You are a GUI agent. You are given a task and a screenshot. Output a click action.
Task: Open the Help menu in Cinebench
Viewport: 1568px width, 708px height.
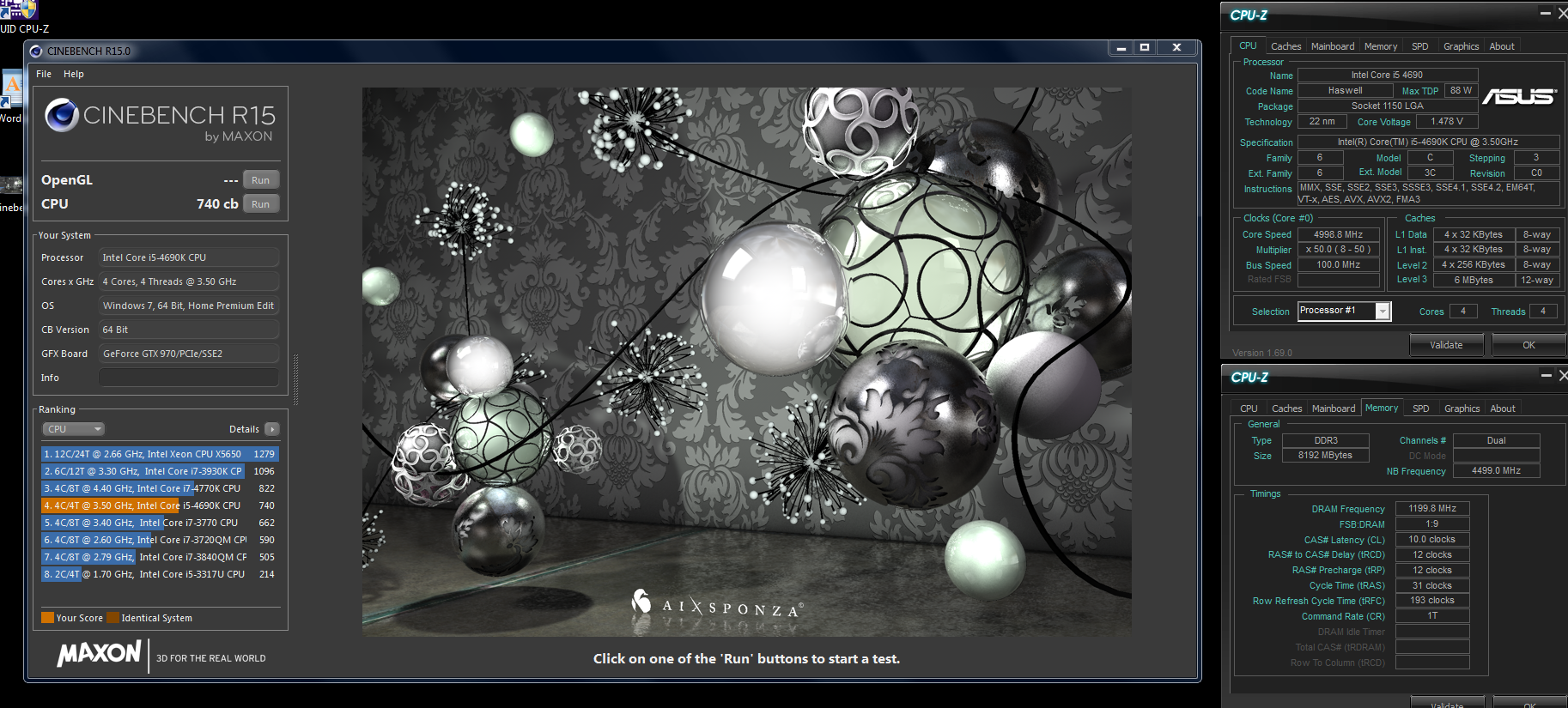(74, 74)
